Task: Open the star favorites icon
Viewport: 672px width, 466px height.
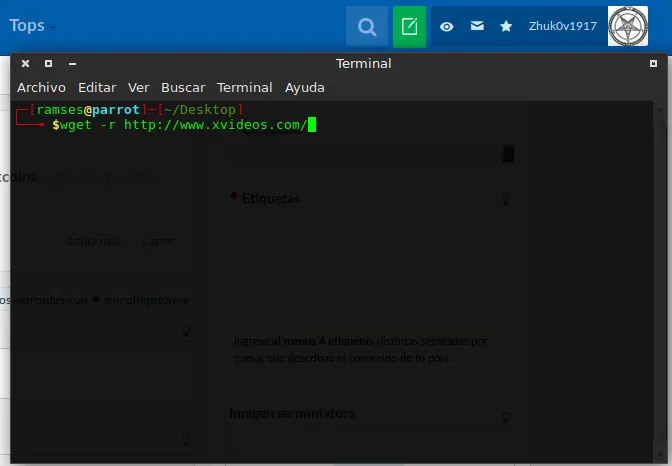Action: tap(506, 26)
